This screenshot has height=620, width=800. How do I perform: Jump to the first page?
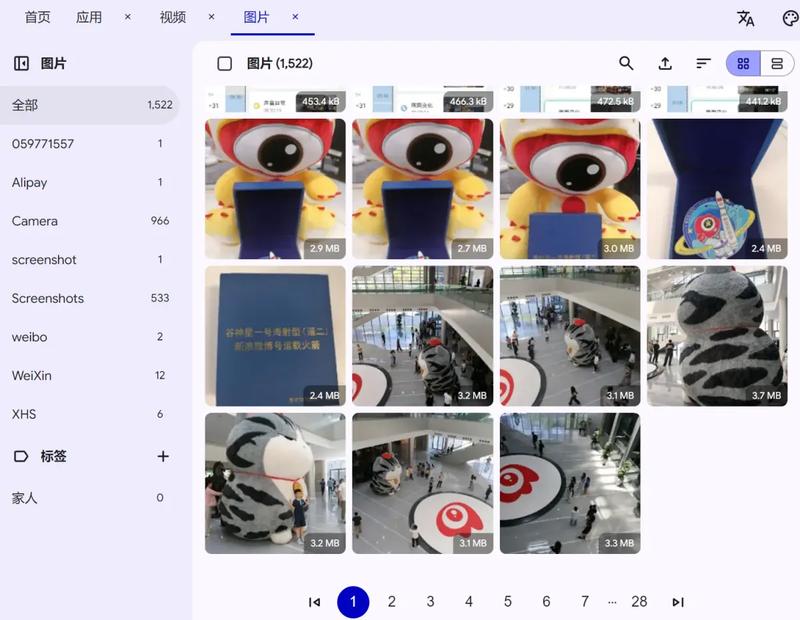pos(315,602)
